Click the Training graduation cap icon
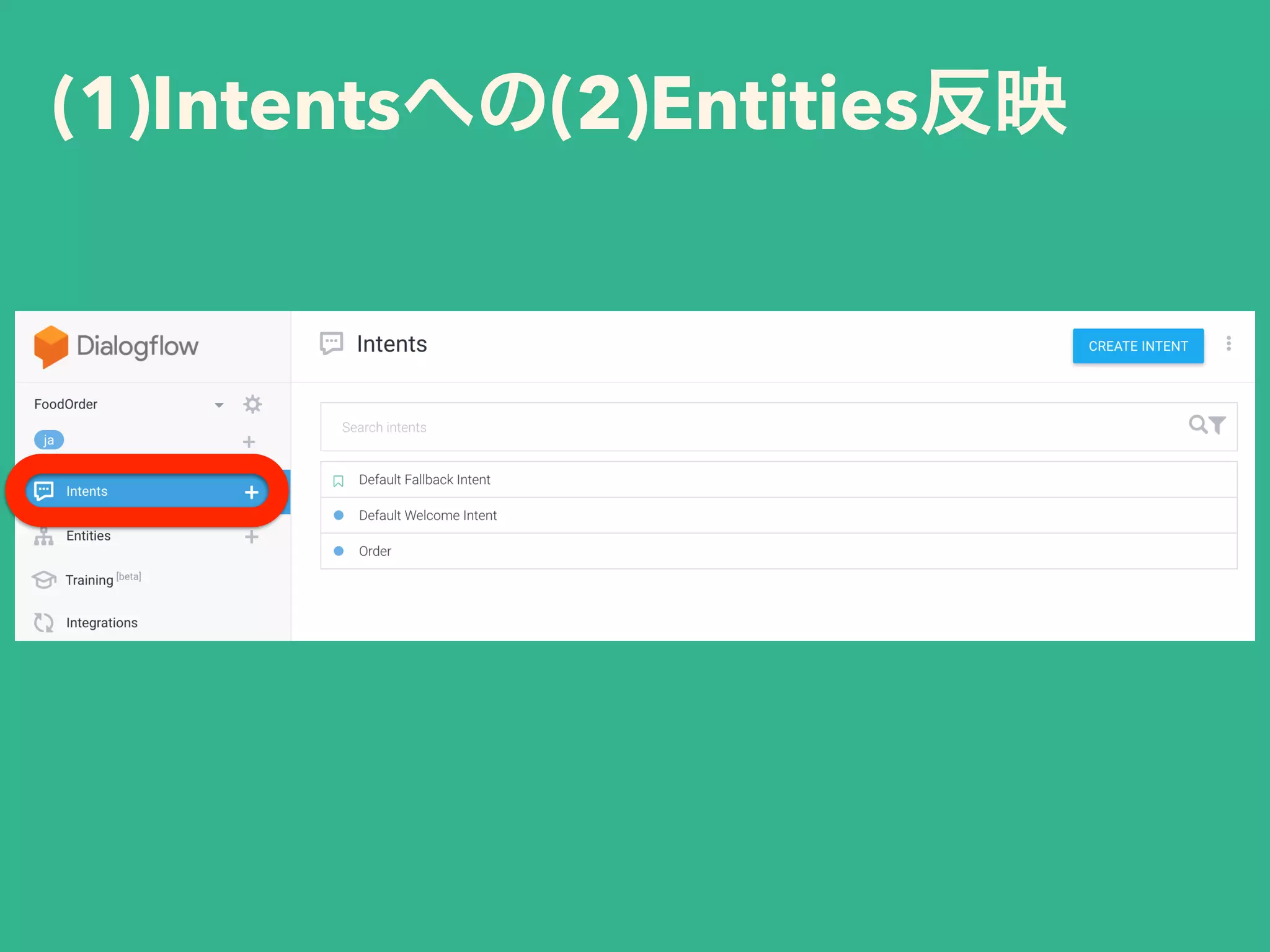 pos(44,580)
